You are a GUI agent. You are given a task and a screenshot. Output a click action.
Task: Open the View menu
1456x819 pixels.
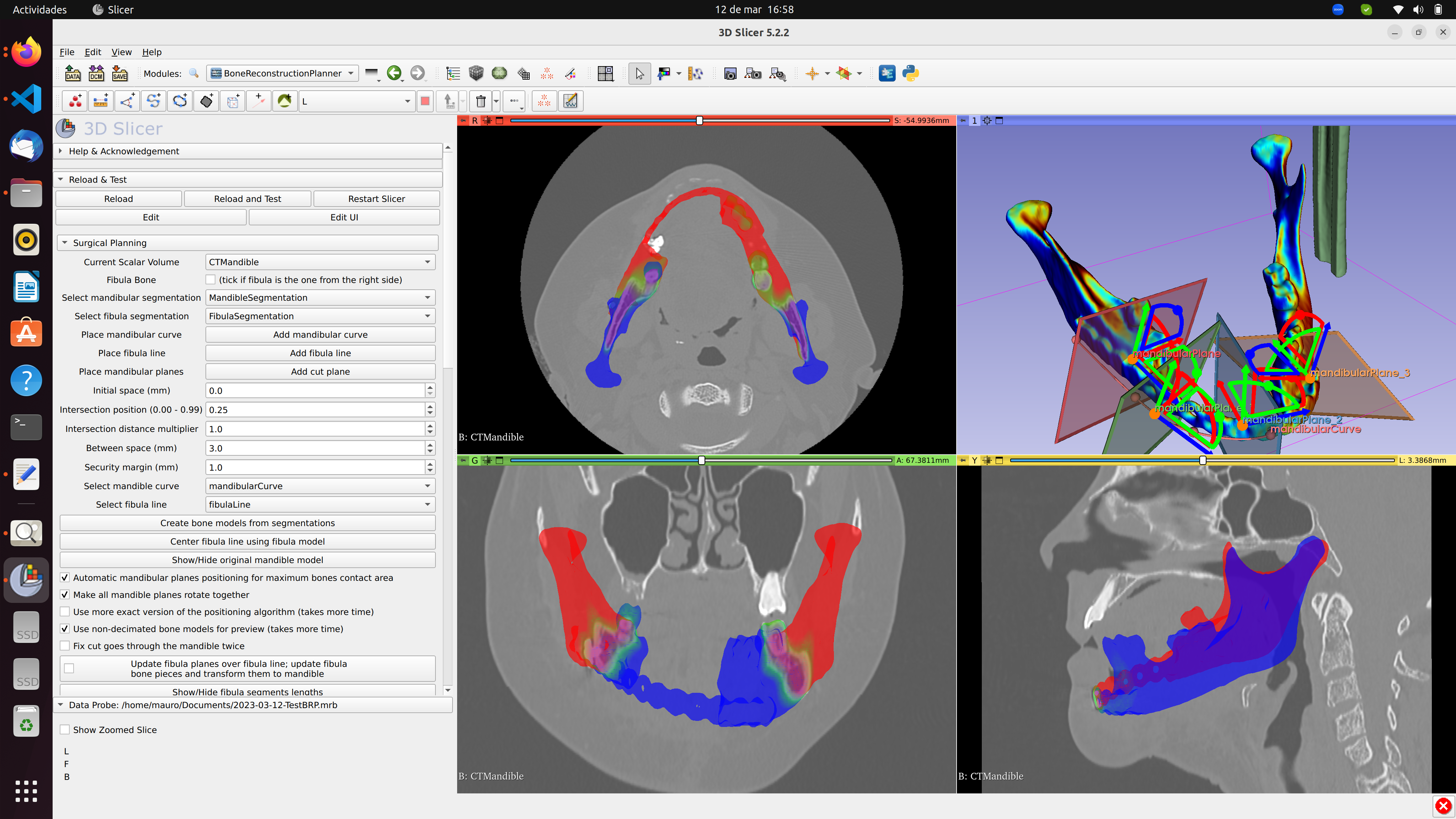click(x=121, y=52)
